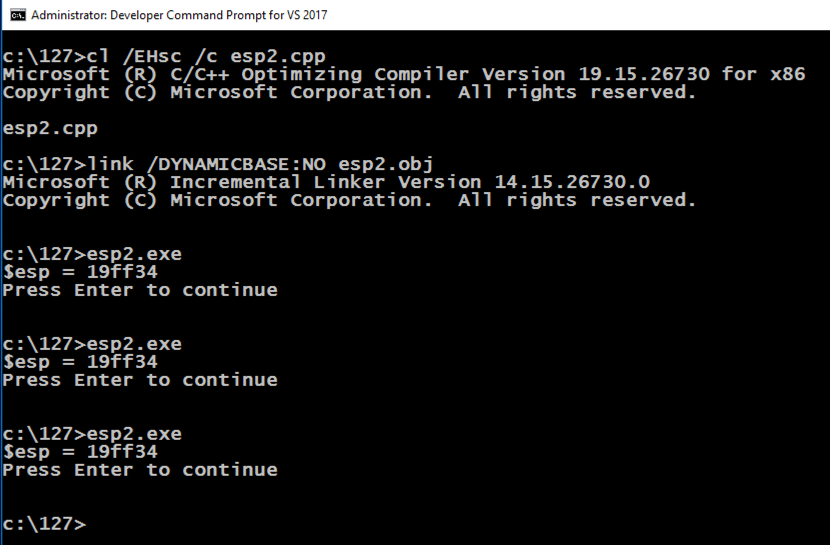Screen dimensions: 830x545
Task: Click the first 'Press Enter to continue' message
Action: [x=140, y=290]
